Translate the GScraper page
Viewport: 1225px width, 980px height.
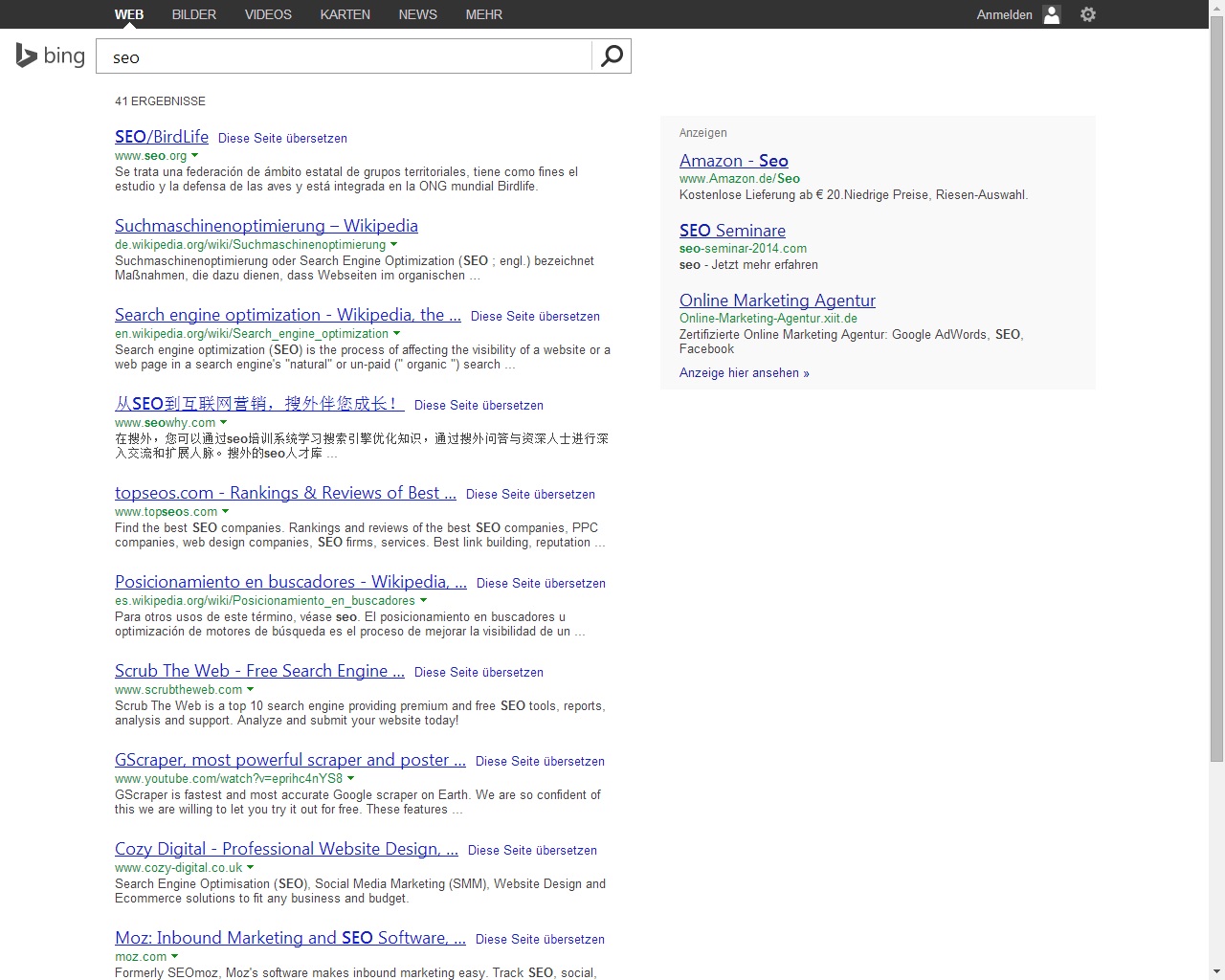[540, 761]
